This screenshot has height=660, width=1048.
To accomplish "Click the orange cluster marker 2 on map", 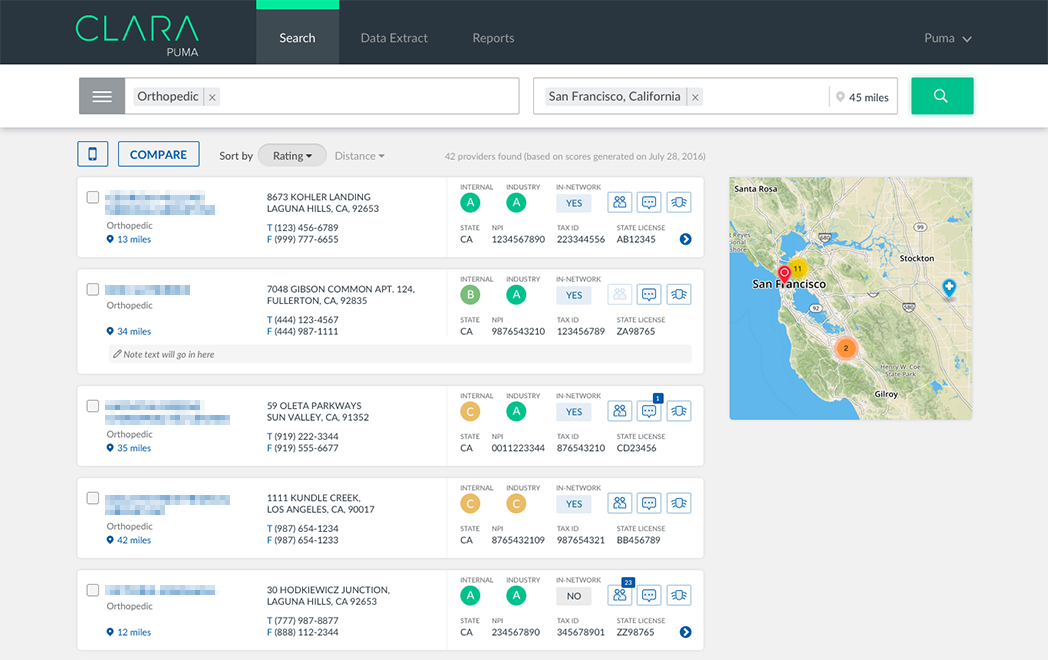I will pyautogui.click(x=845, y=348).
